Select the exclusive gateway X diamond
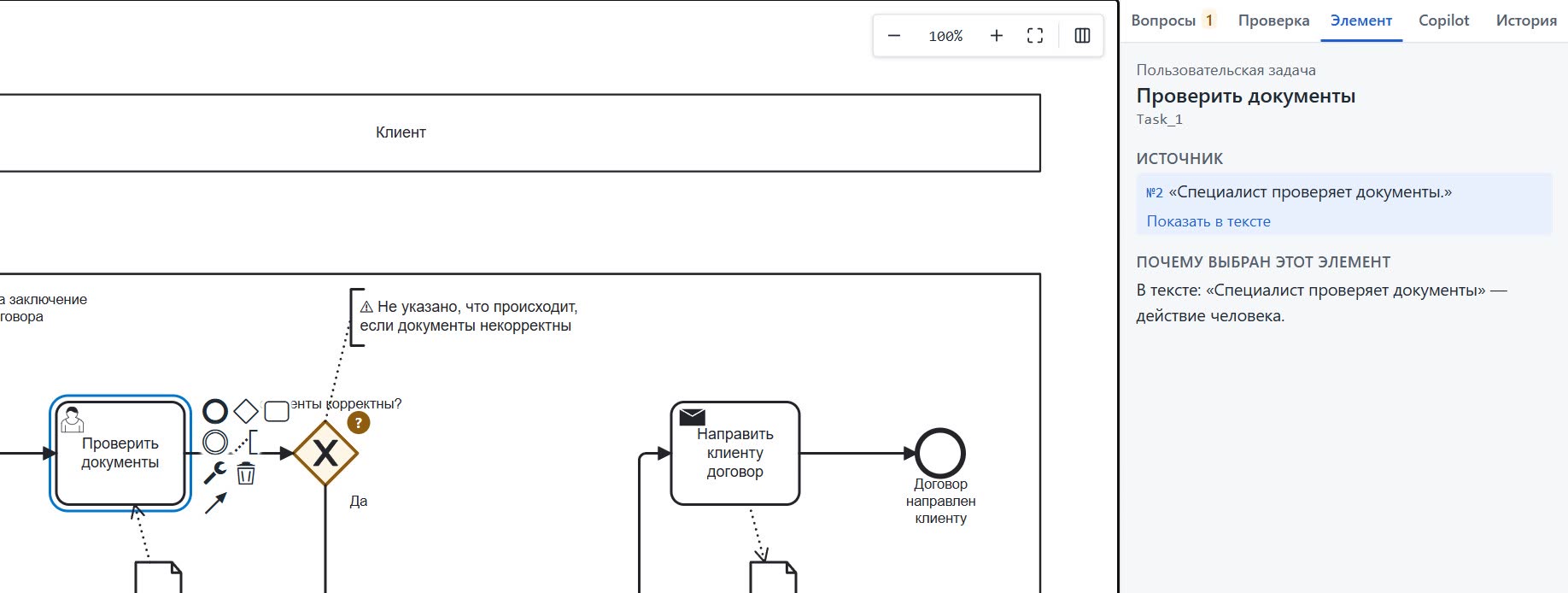Image resolution: width=1568 pixels, height=593 pixels. (x=325, y=453)
